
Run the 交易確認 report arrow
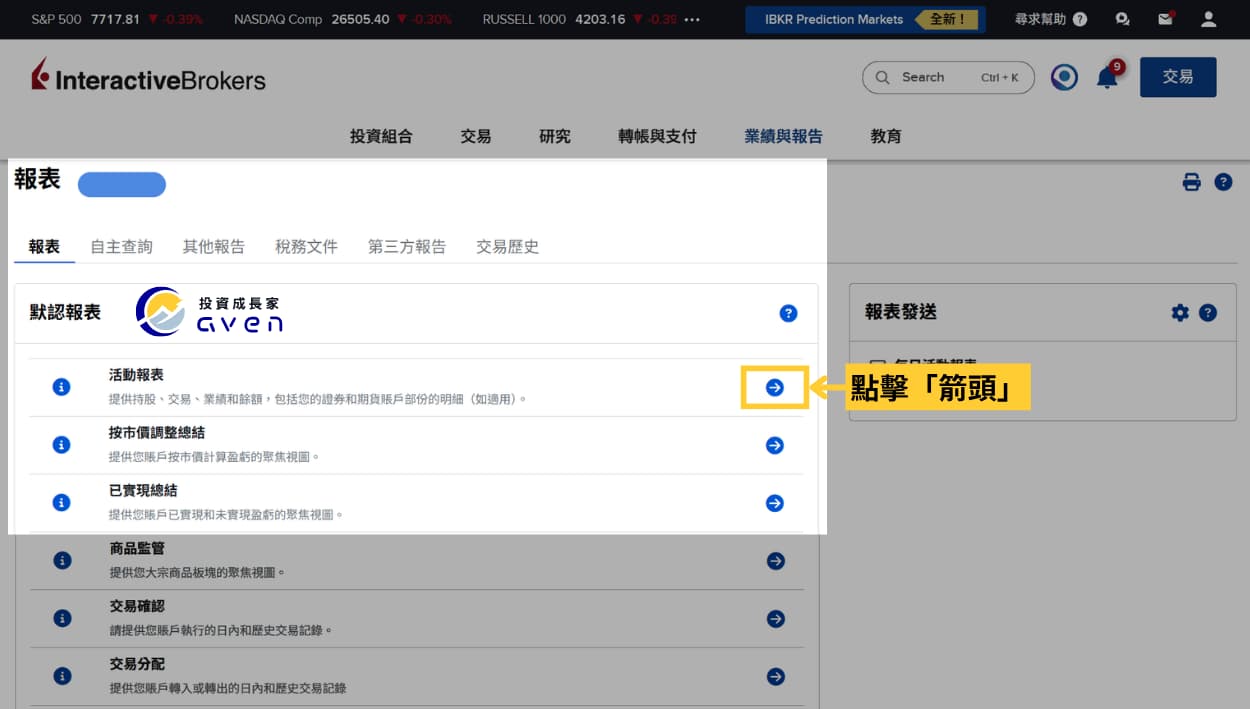coord(775,619)
